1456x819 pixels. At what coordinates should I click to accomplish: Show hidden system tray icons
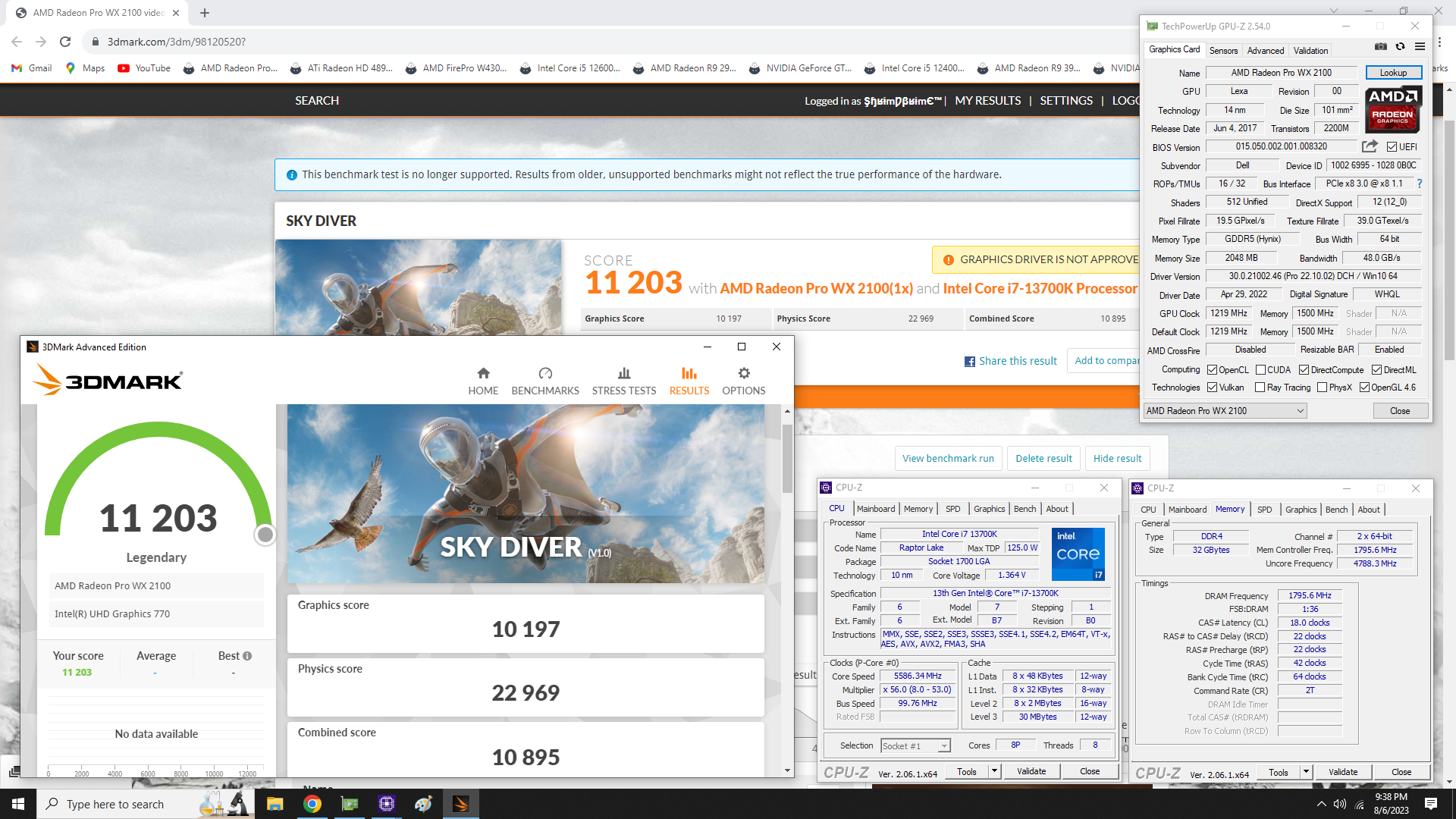click(1322, 804)
